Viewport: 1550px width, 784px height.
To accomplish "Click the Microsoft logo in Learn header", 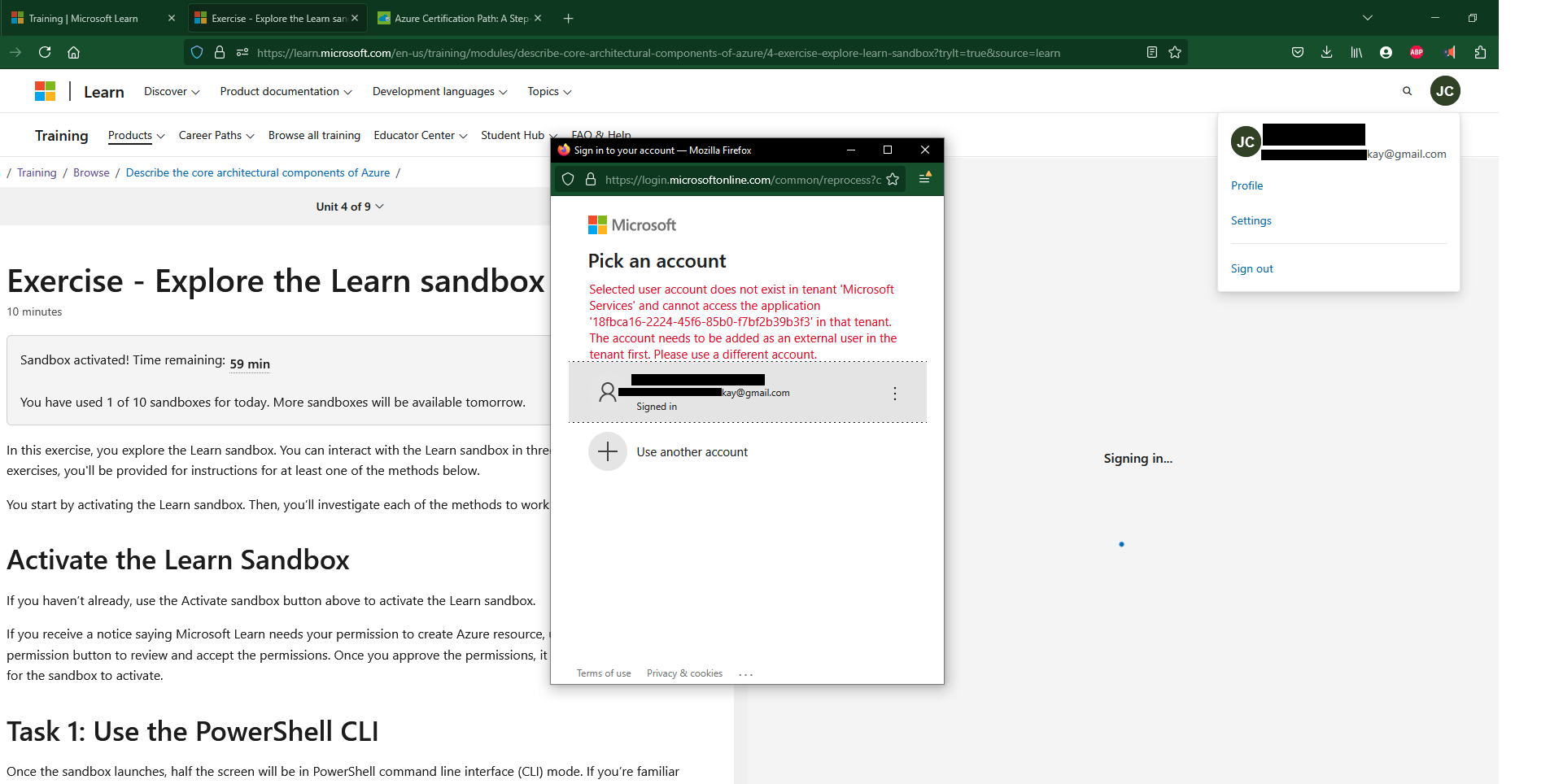I will pos(46,91).
